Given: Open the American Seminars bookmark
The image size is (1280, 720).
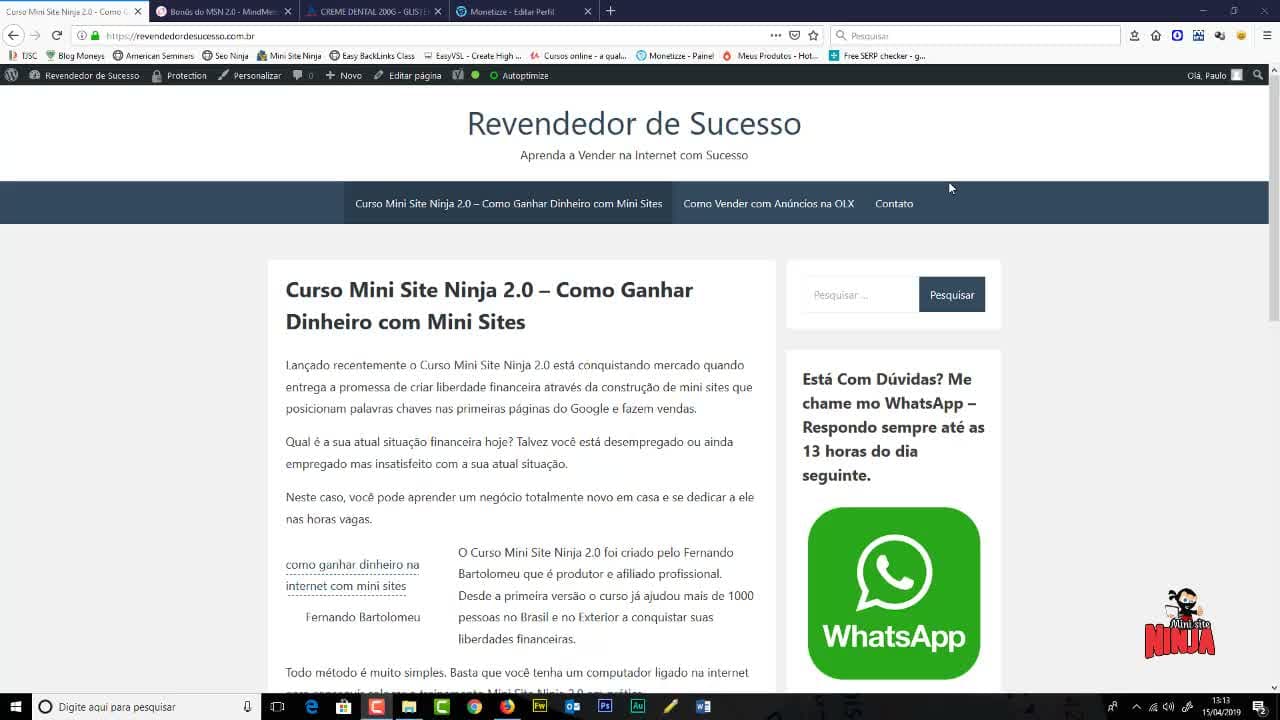Looking at the screenshot, I should (x=153, y=56).
